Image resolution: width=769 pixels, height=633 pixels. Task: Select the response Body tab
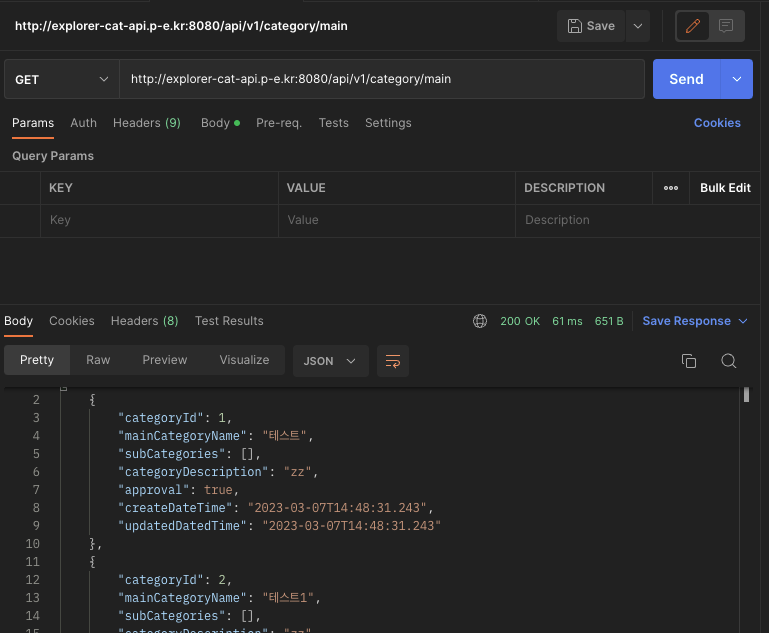[19, 321]
